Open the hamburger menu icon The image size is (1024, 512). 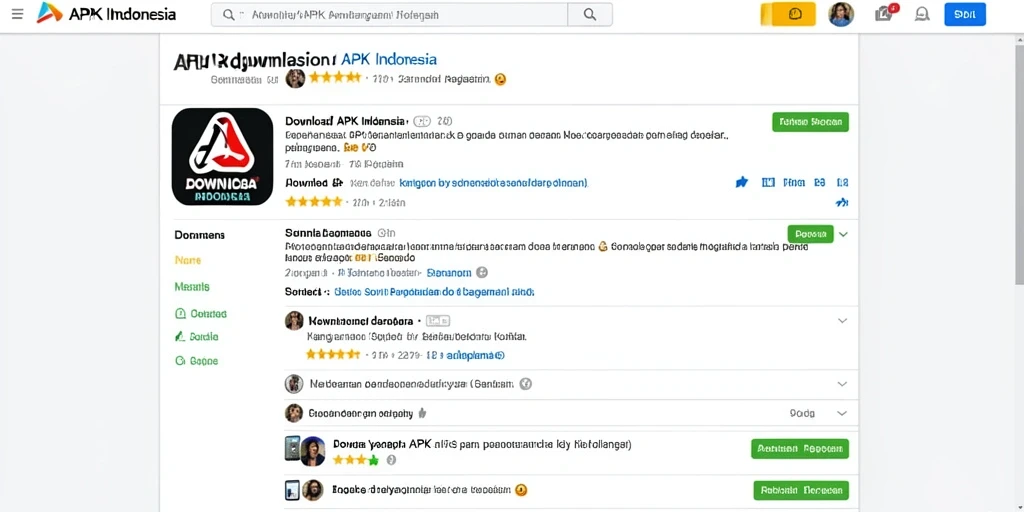click(17, 14)
